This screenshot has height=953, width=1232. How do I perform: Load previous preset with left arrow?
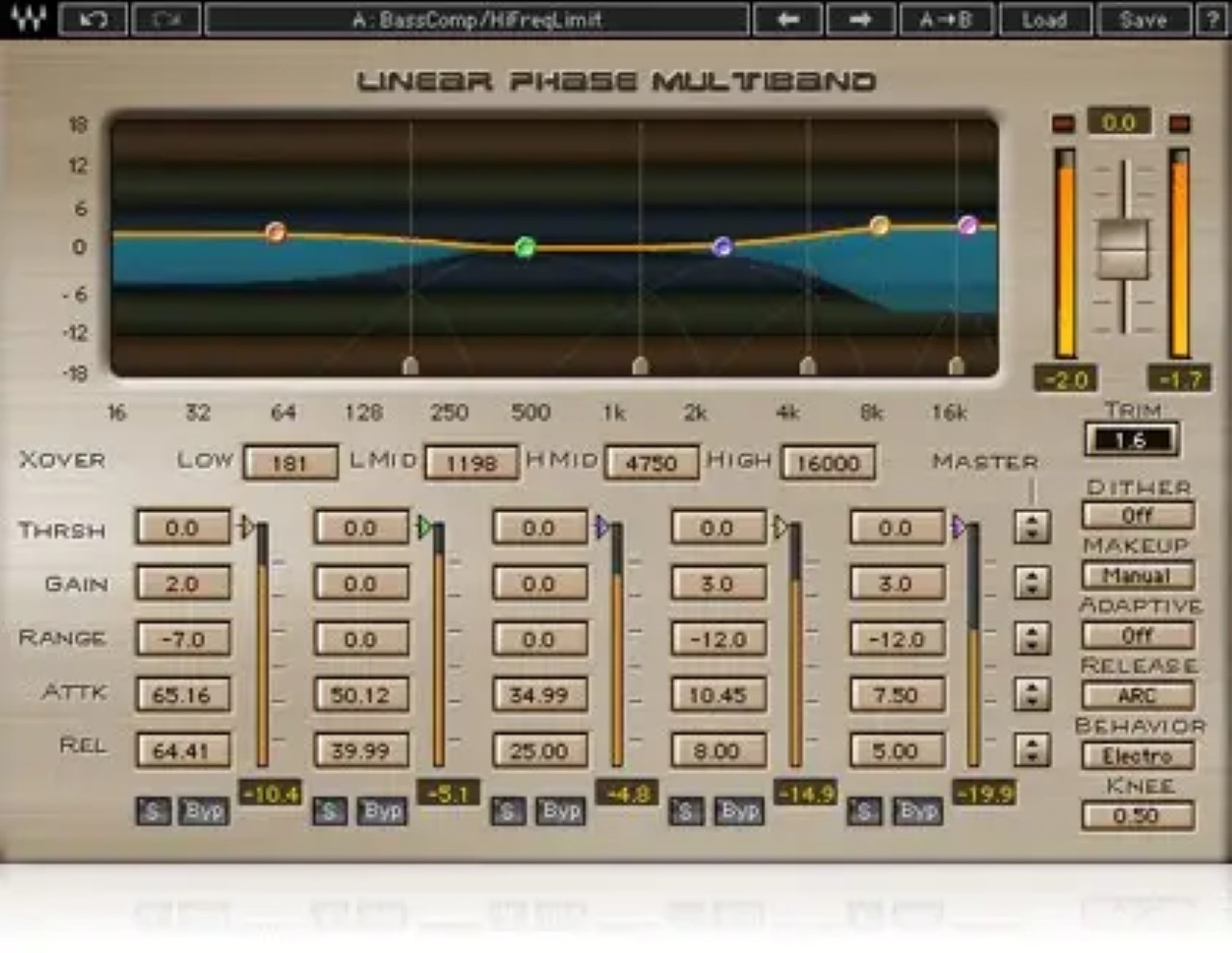[787, 19]
